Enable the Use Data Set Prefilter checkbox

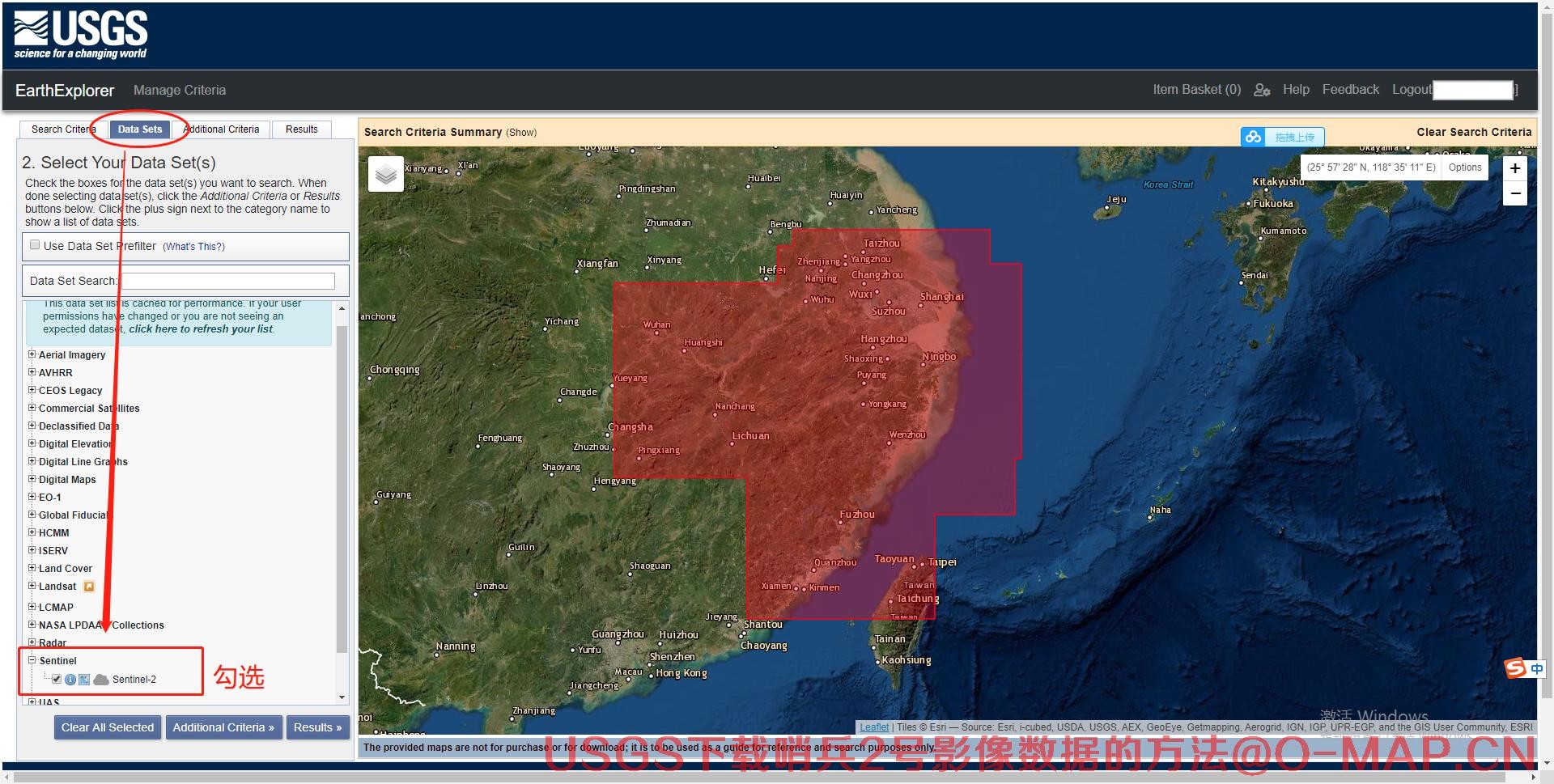point(35,245)
